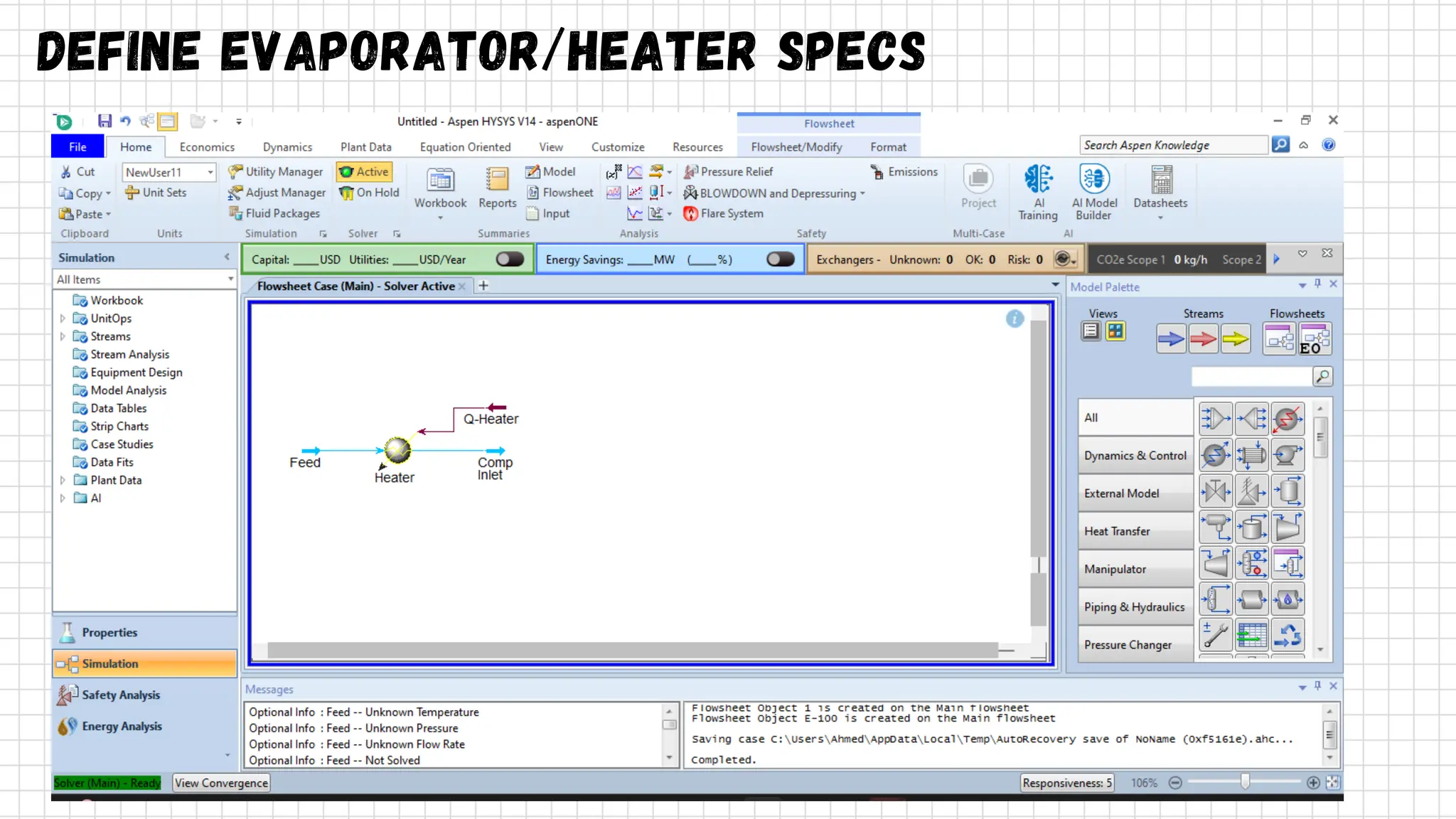The height and width of the screenshot is (819, 1456).
Task: Open the Properties environment
Action: coord(145,632)
